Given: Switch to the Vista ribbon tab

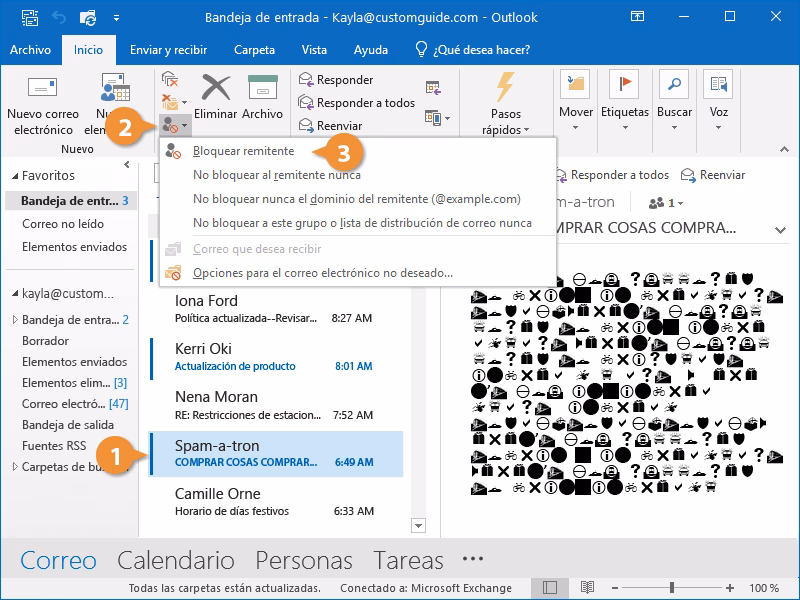Looking at the screenshot, I should tap(313, 49).
